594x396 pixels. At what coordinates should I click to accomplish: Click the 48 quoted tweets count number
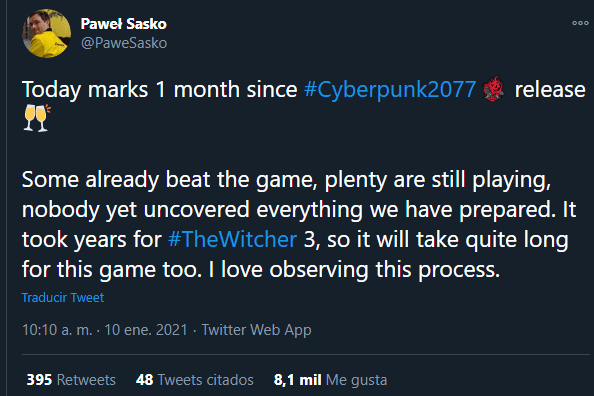tap(145, 380)
